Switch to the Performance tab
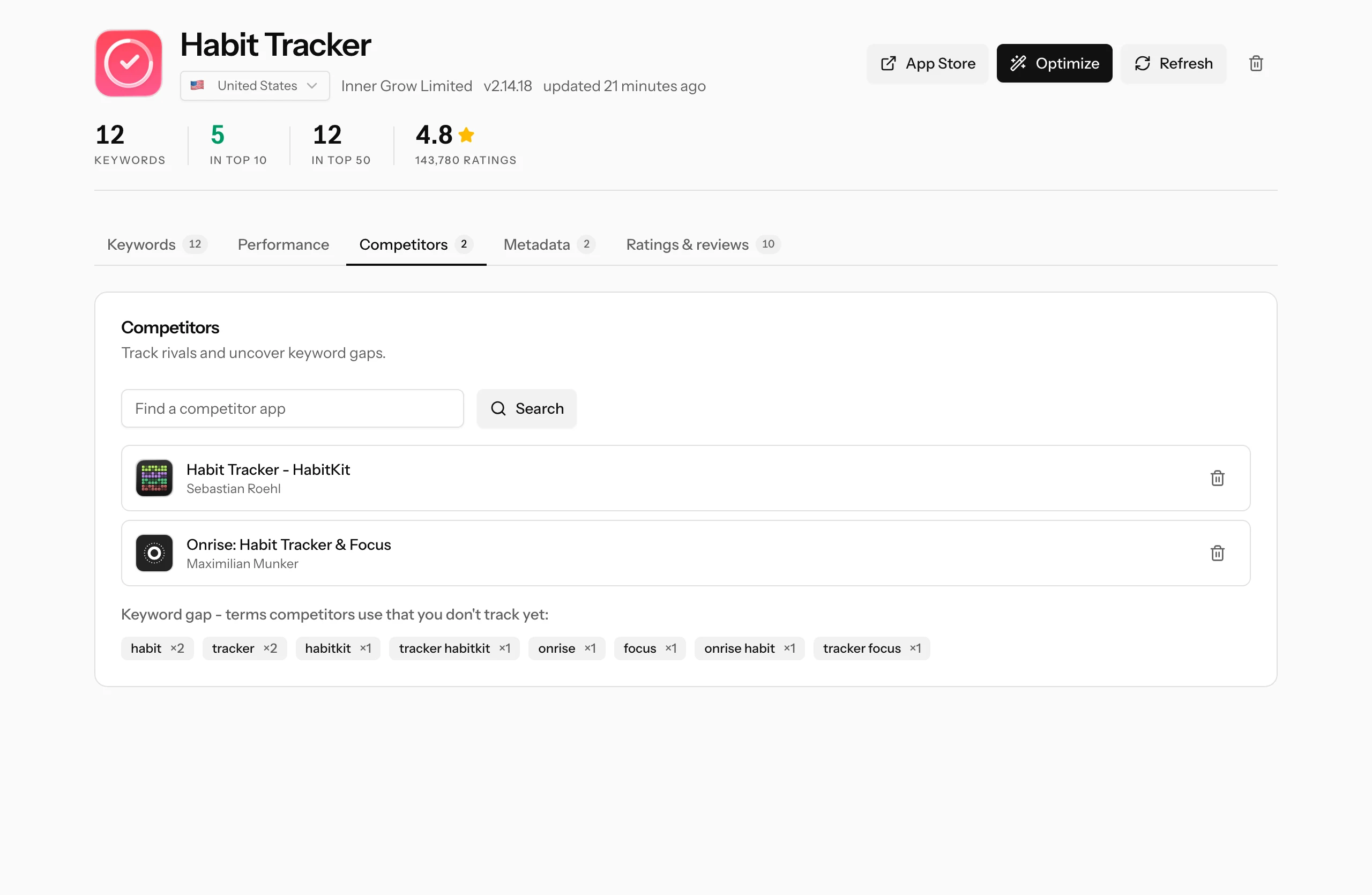This screenshot has width=1372, height=895. [x=283, y=244]
